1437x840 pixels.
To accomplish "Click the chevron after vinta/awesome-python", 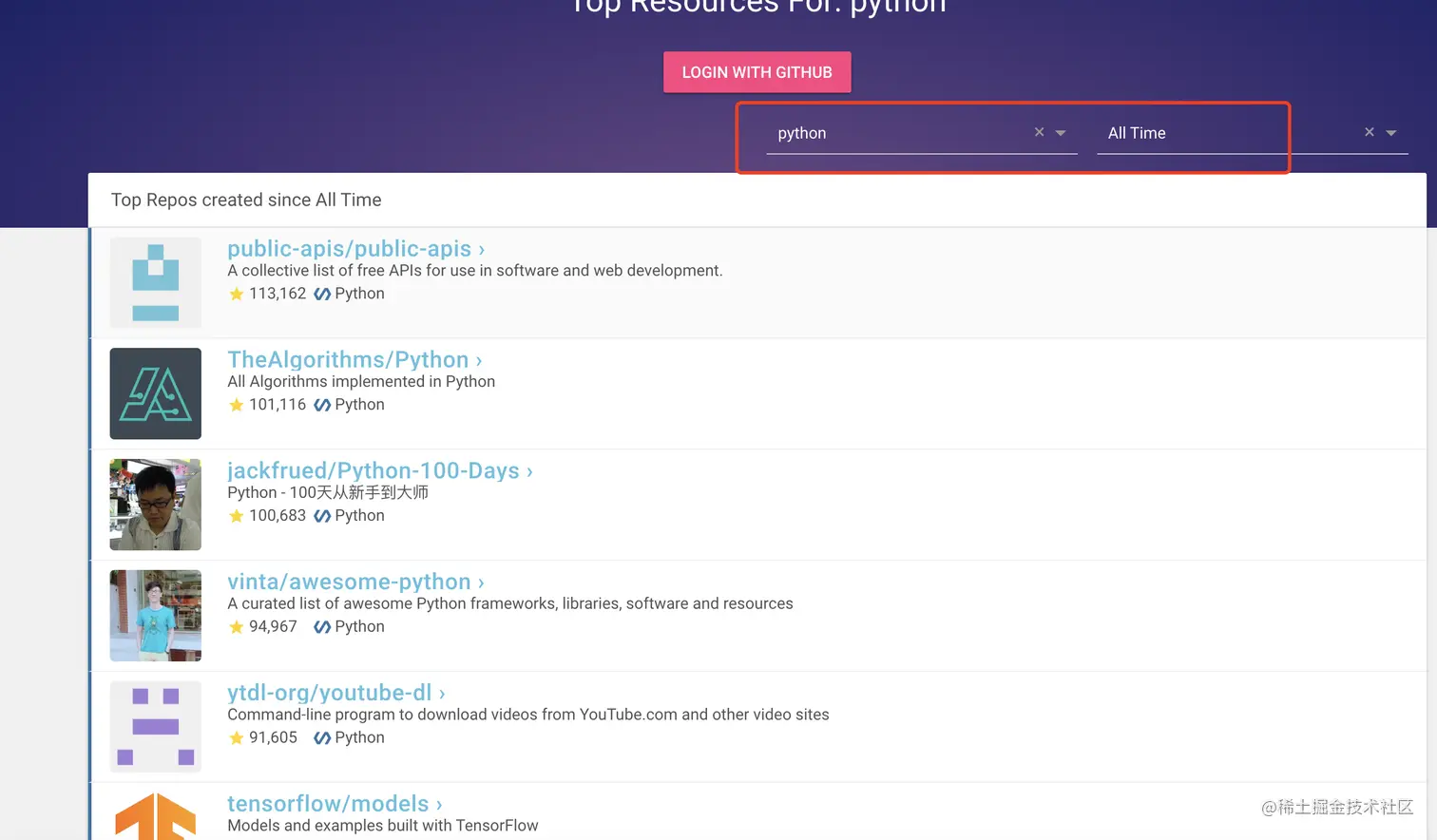I will [x=481, y=583].
